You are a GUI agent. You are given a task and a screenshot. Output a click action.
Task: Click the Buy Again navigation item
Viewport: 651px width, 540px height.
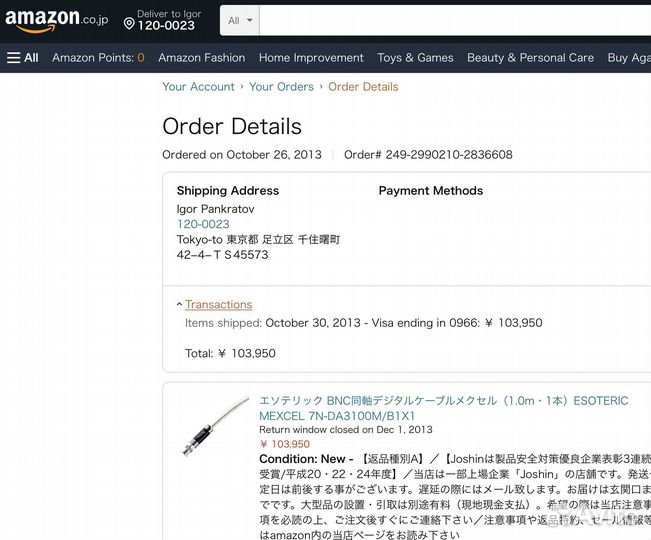tap(629, 58)
